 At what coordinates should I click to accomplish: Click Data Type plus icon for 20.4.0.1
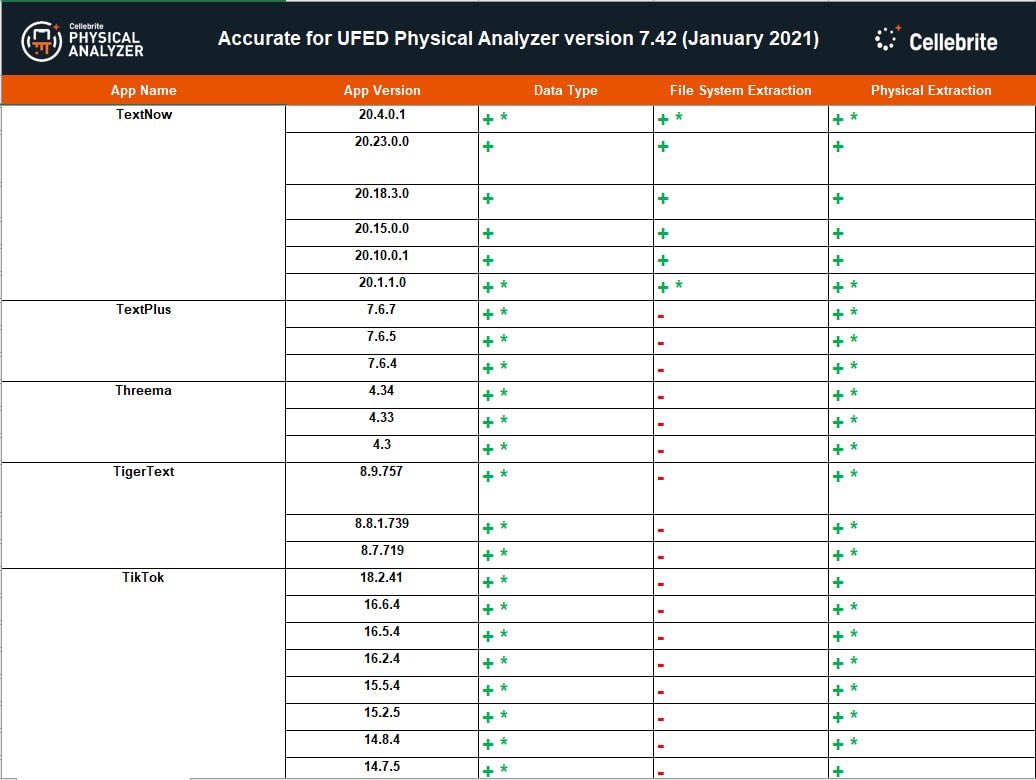[x=488, y=120]
